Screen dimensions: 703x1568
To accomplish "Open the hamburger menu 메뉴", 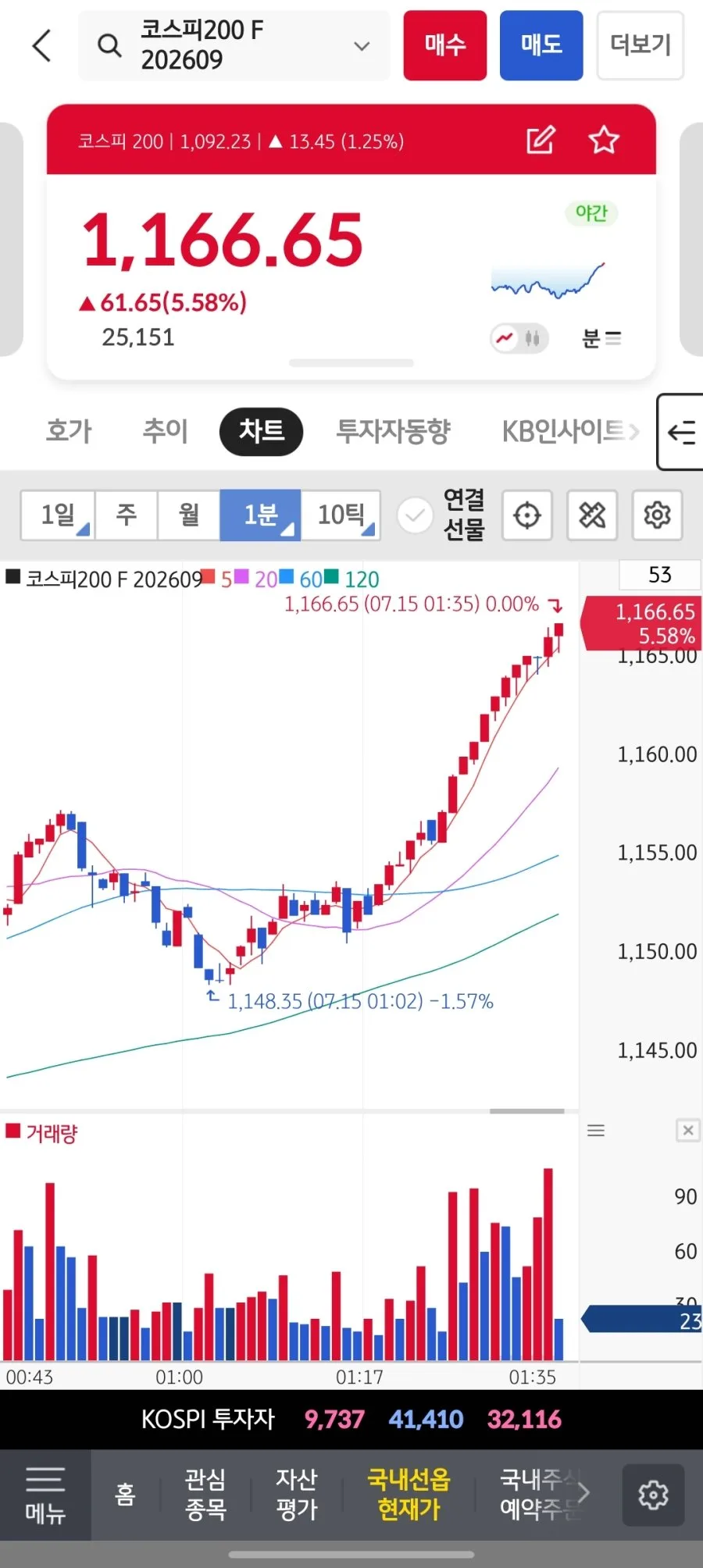I will coord(45,1495).
